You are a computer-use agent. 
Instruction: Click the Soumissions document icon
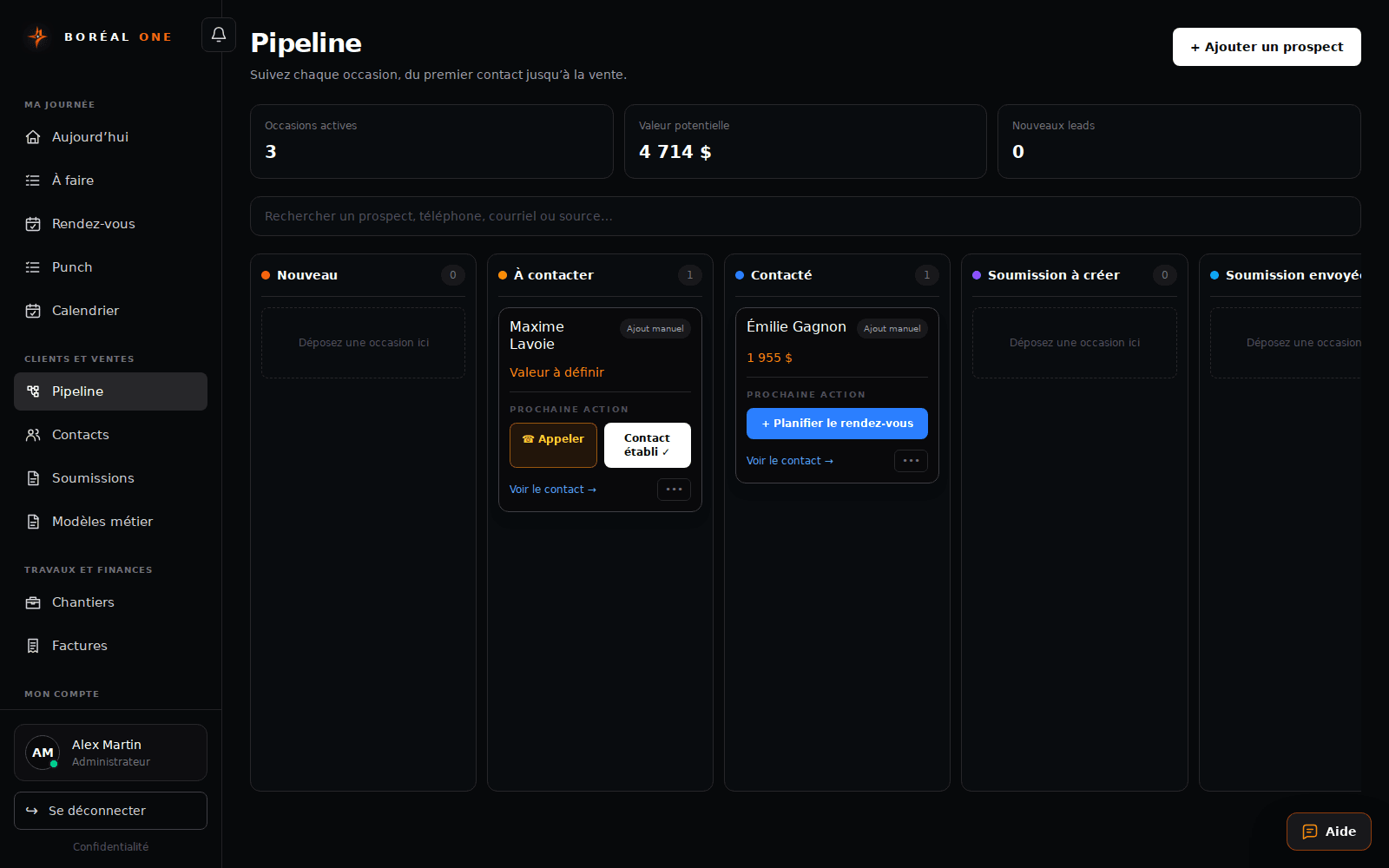coord(33,478)
